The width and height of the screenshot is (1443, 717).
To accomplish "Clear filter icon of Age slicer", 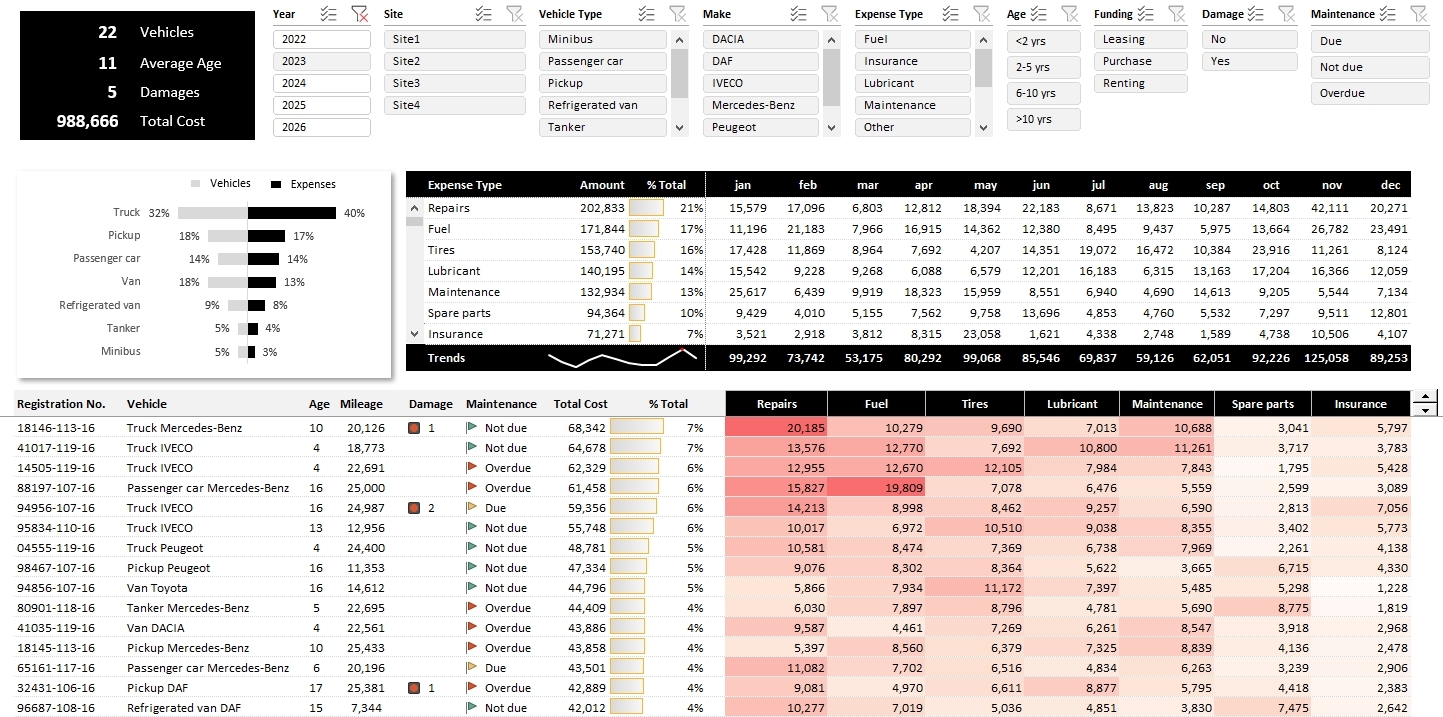I will (1069, 14).
